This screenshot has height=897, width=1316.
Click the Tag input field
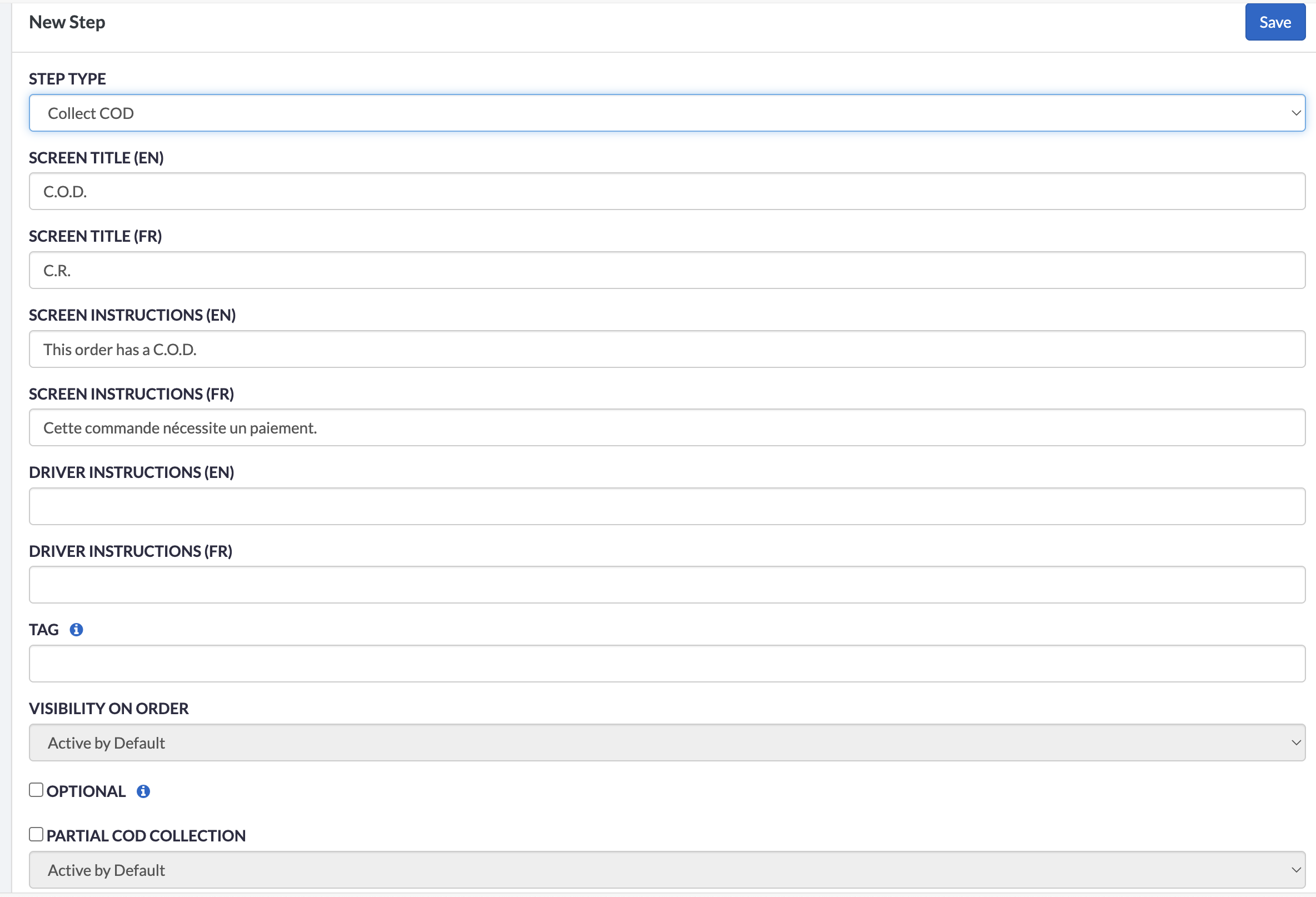[x=666, y=664]
